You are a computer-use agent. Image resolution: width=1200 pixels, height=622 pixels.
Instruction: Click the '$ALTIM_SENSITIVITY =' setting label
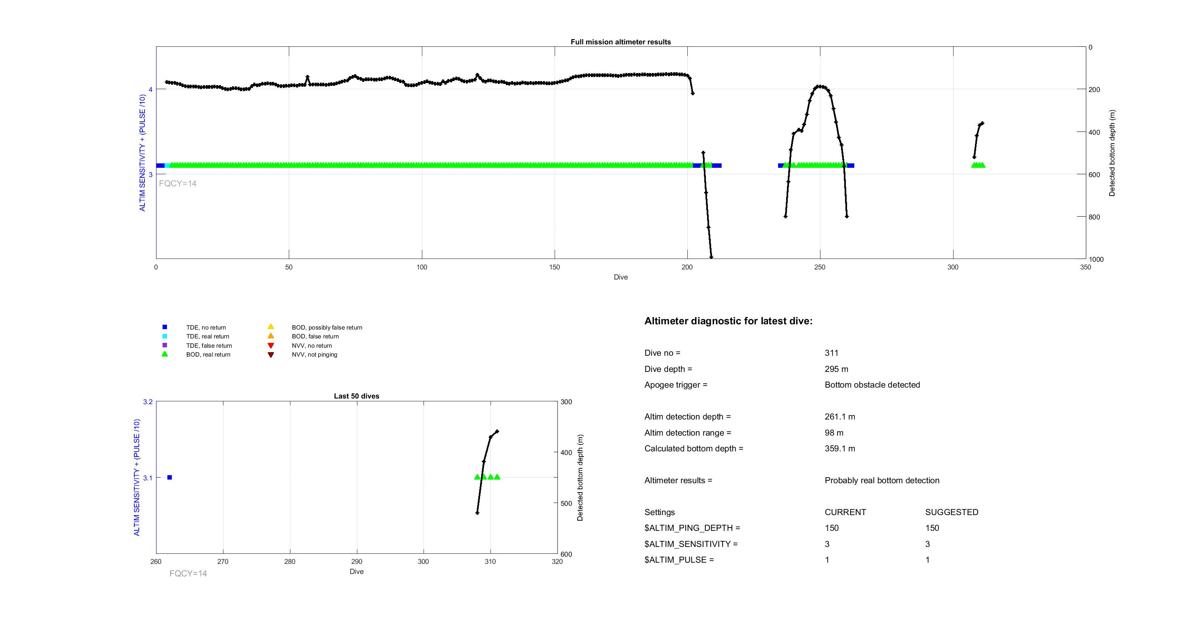691,544
